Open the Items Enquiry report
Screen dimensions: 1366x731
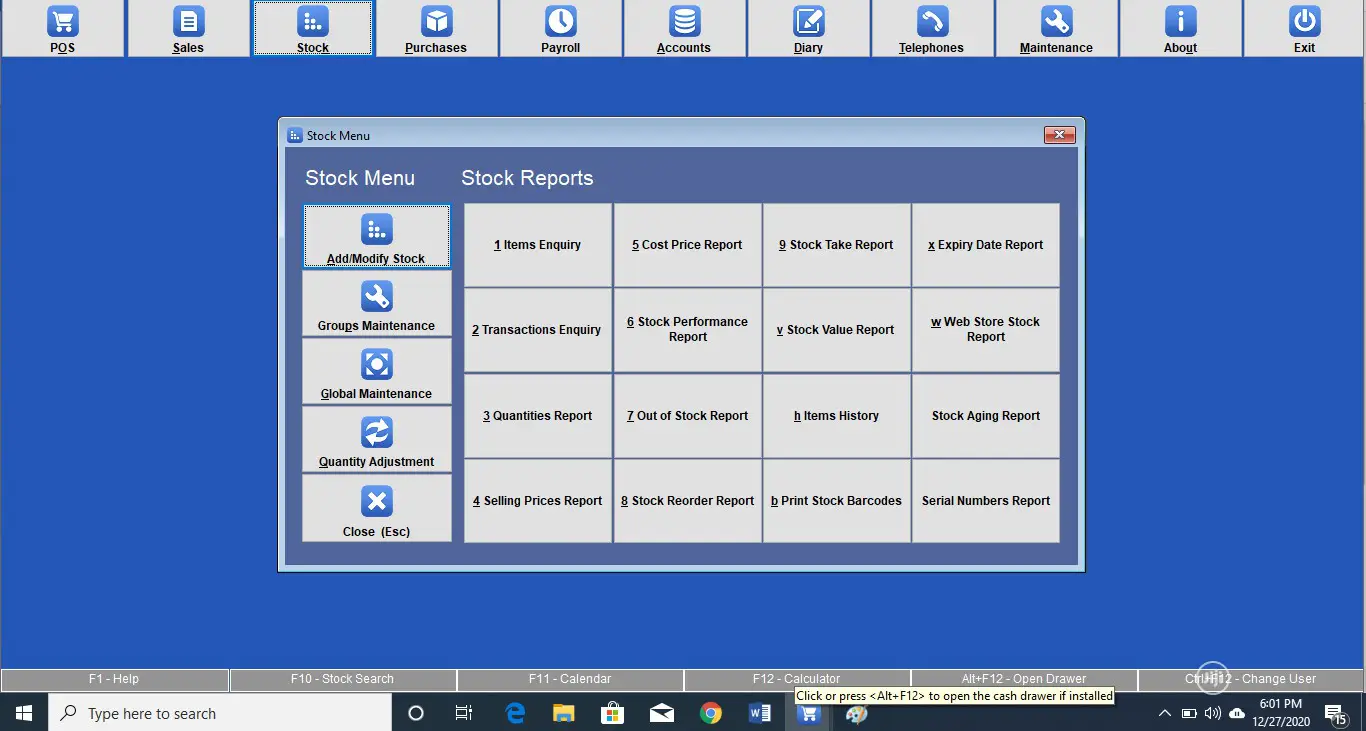pos(538,245)
